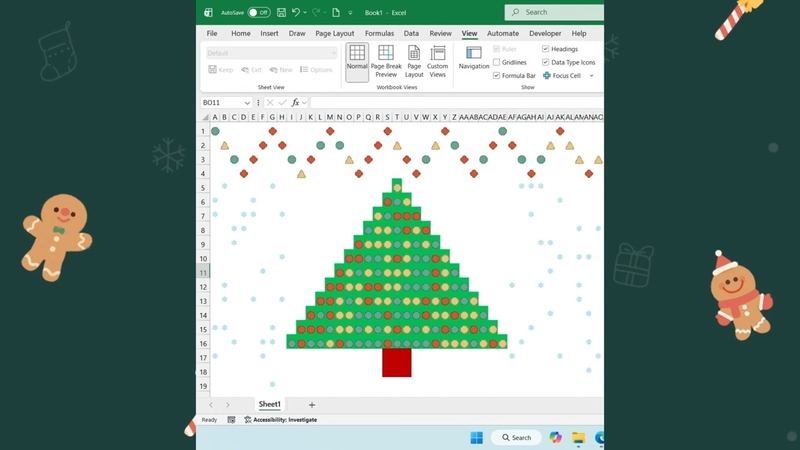Select the Normal workbook view
800x450 pixels.
[x=357, y=62]
